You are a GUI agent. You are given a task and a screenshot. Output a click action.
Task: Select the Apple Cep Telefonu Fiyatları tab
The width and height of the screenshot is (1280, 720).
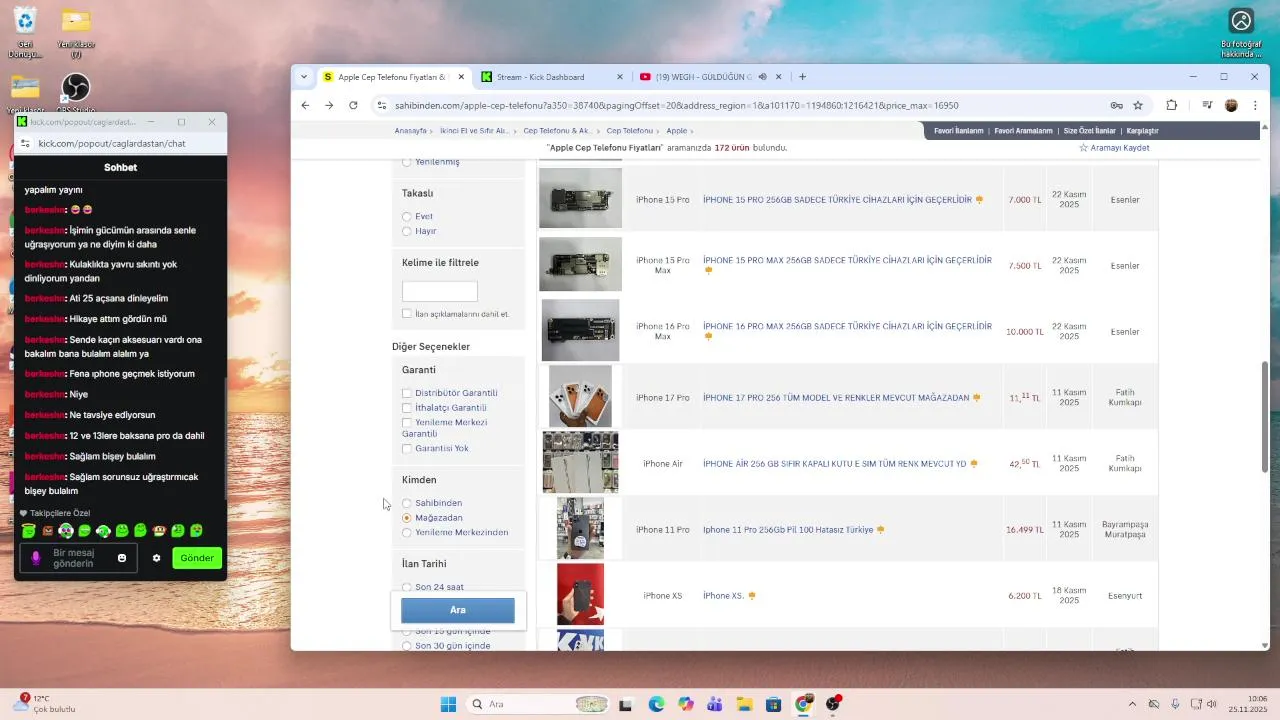[x=395, y=77]
